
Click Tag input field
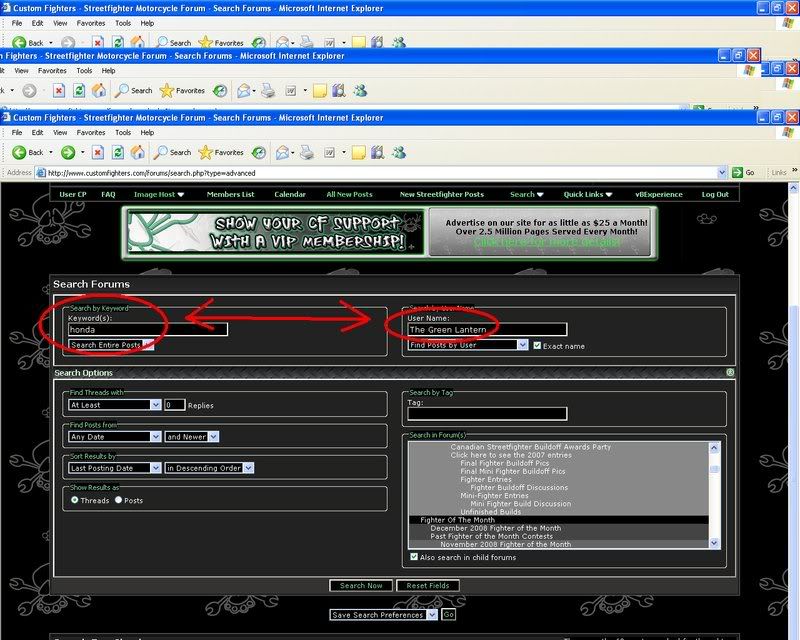487,413
